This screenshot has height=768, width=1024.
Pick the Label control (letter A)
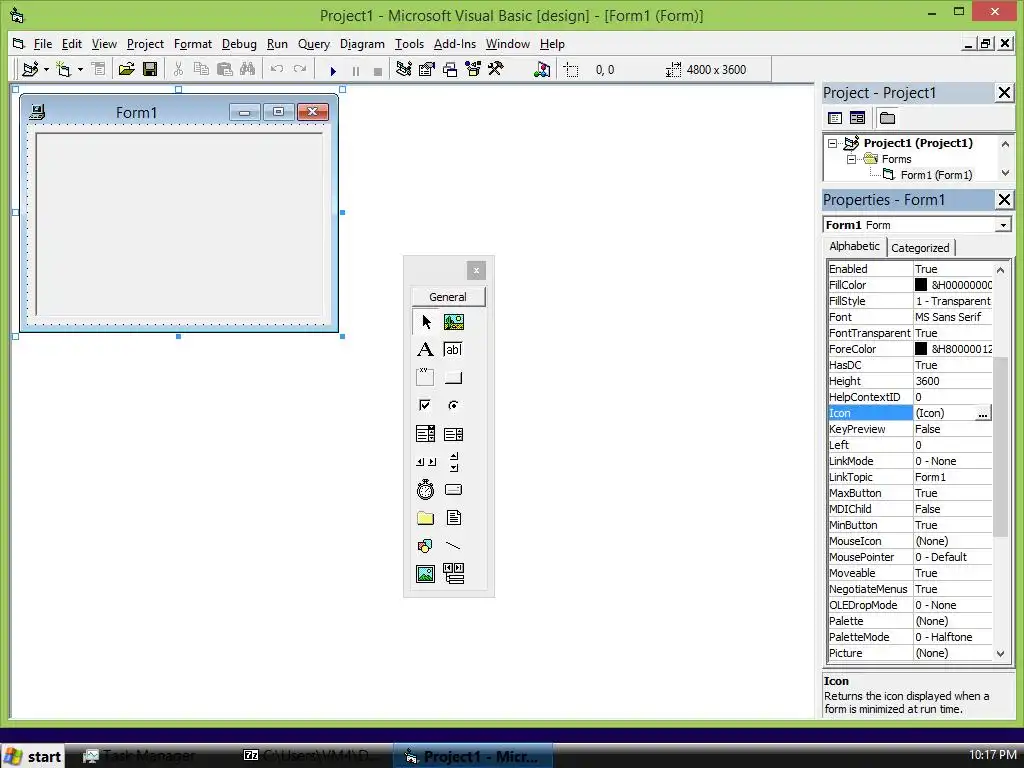[426, 349]
